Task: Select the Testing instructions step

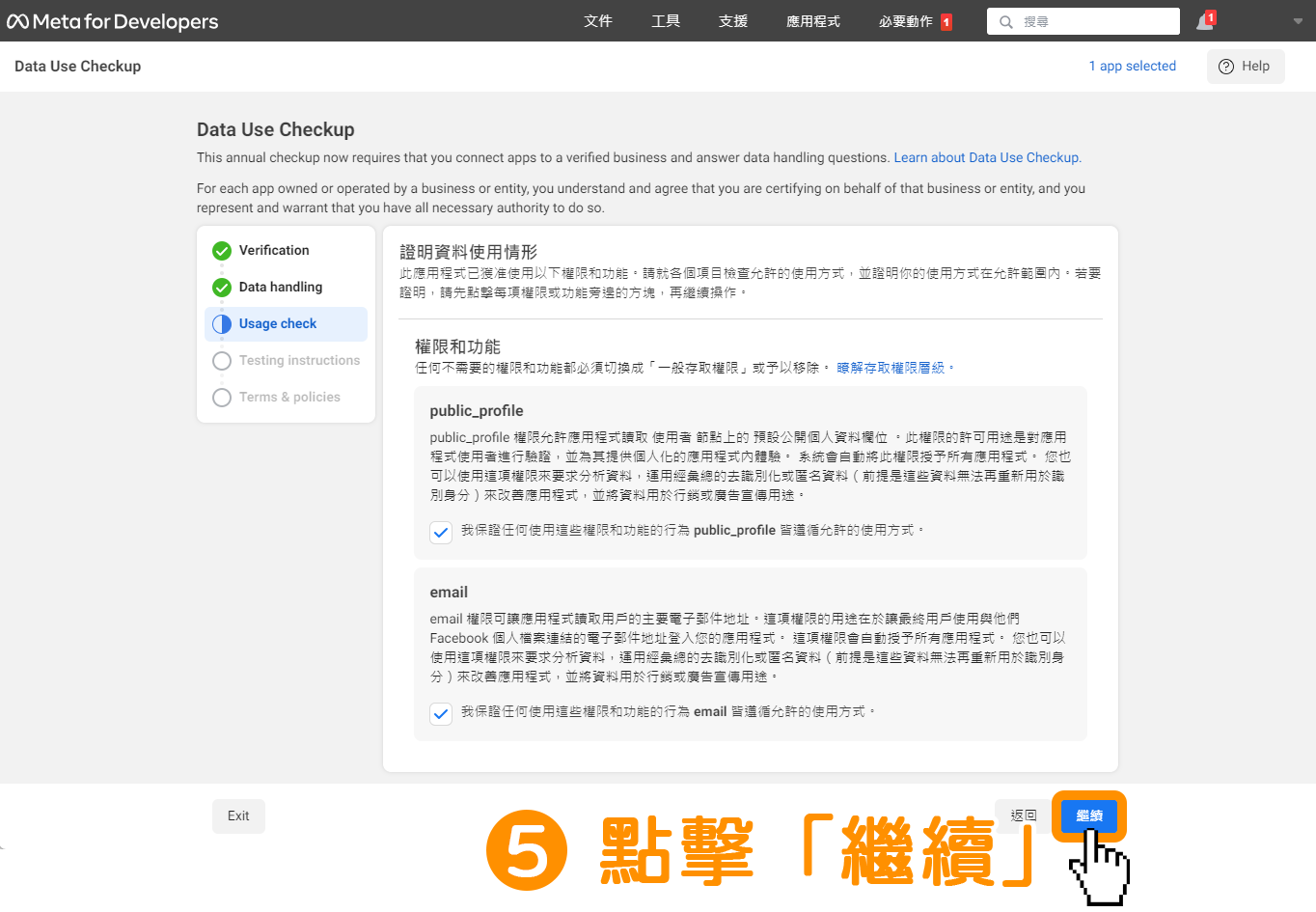Action: 286,361
